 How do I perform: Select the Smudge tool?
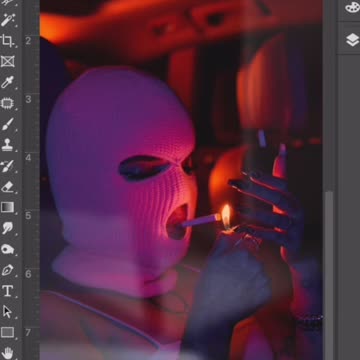(7, 228)
